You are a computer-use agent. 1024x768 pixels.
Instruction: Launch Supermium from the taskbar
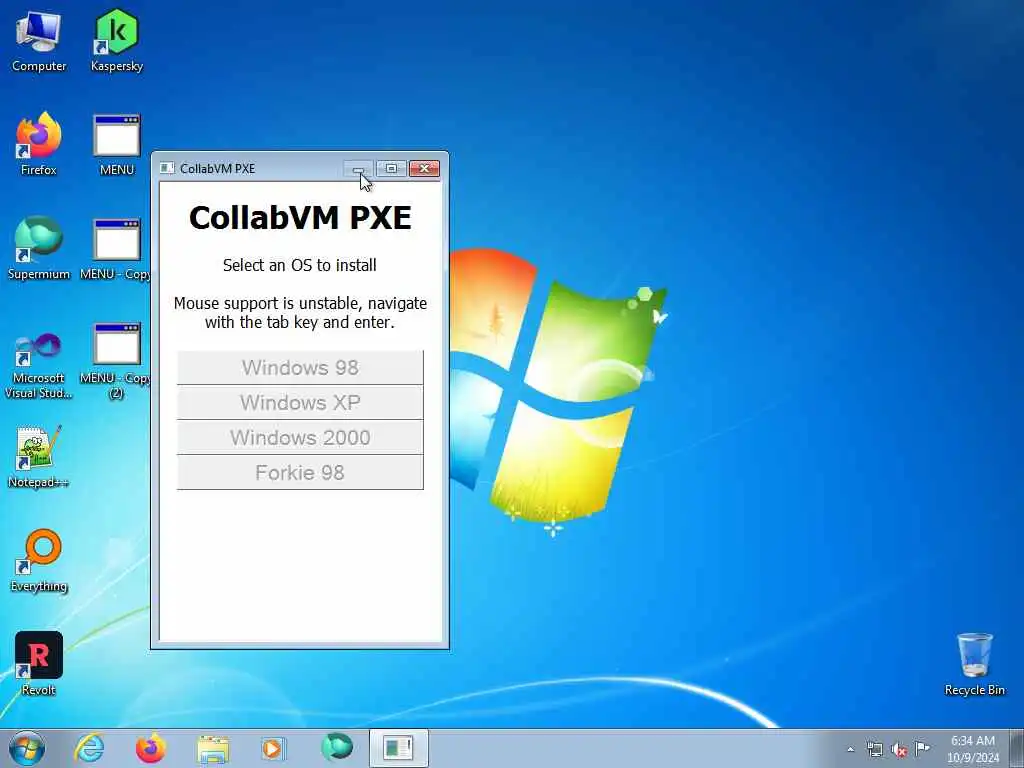tap(337, 747)
